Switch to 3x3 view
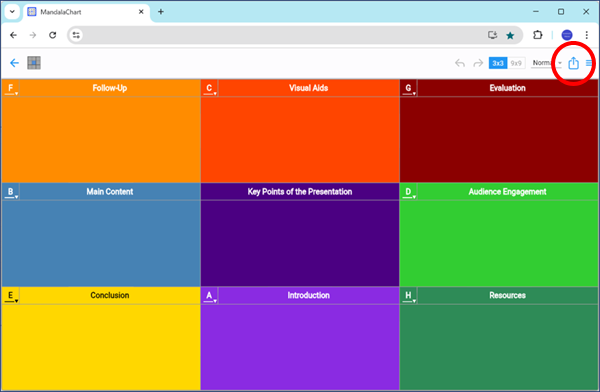The image size is (600, 392). coord(498,63)
